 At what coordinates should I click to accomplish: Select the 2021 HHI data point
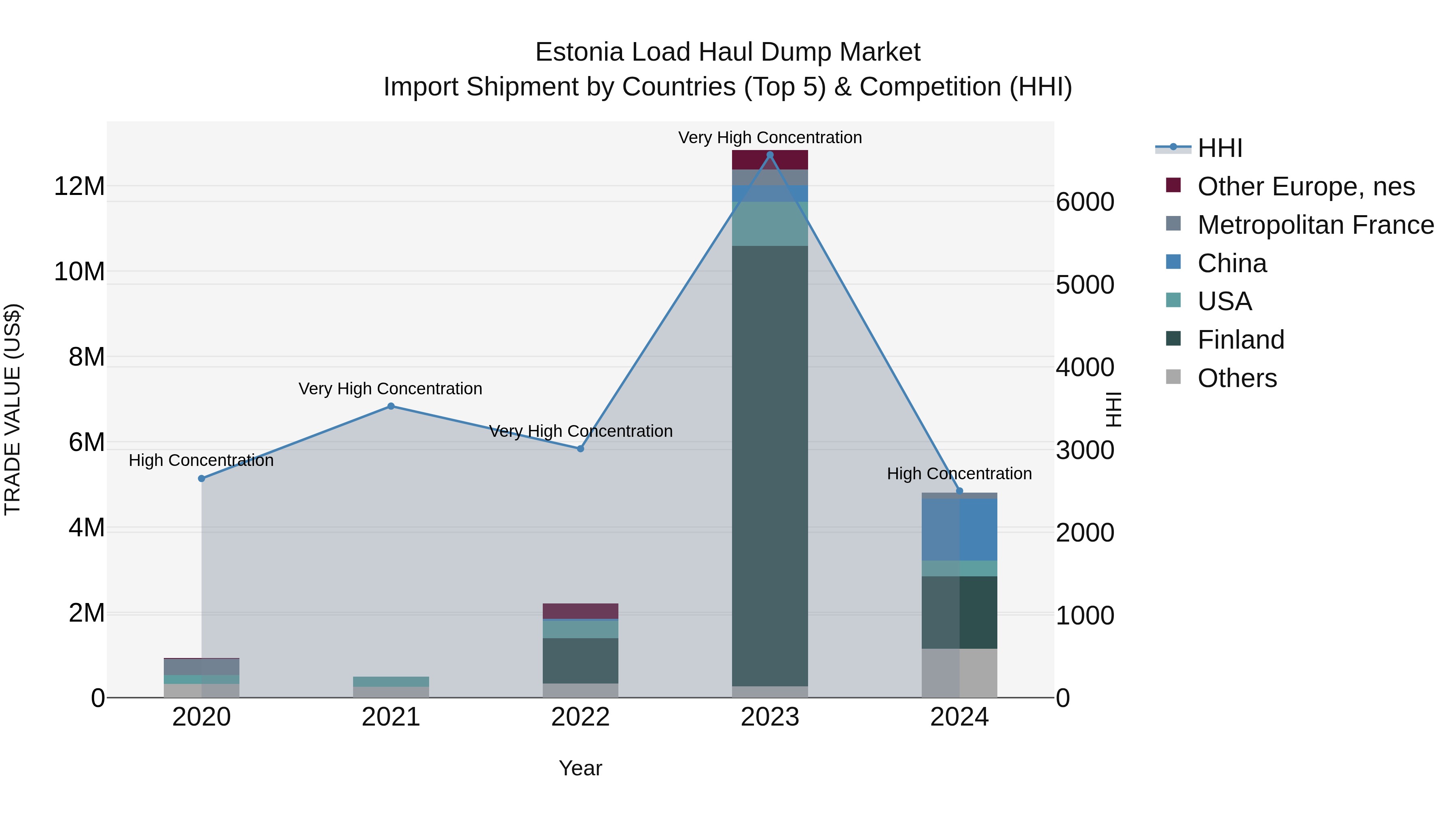[x=391, y=406]
